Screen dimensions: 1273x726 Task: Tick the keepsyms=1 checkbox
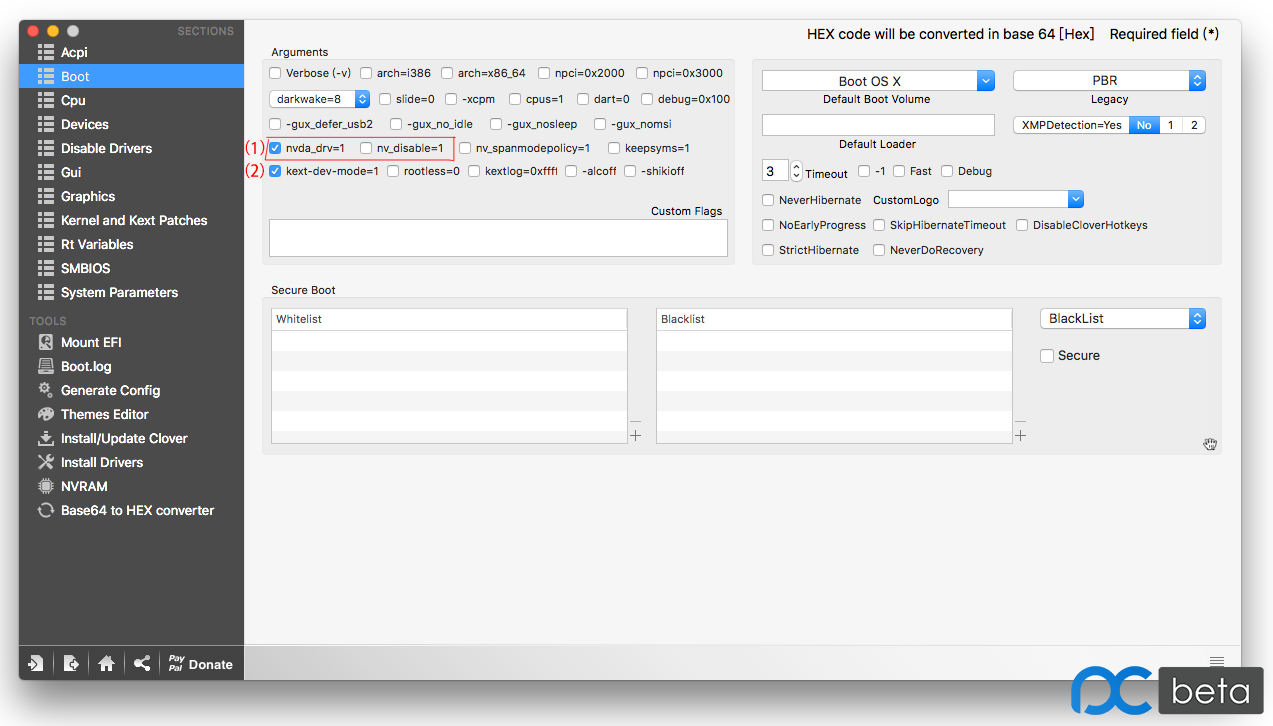pyautogui.click(x=615, y=148)
